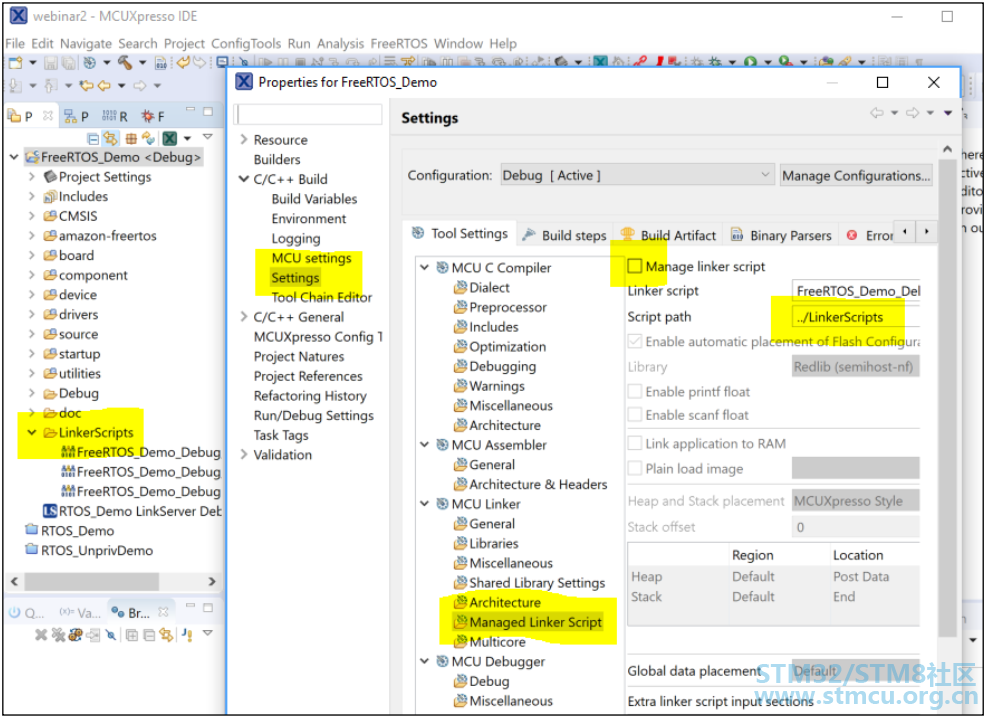Toggle Enable printf float checkbox
987x719 pixels.
[634, 392]
